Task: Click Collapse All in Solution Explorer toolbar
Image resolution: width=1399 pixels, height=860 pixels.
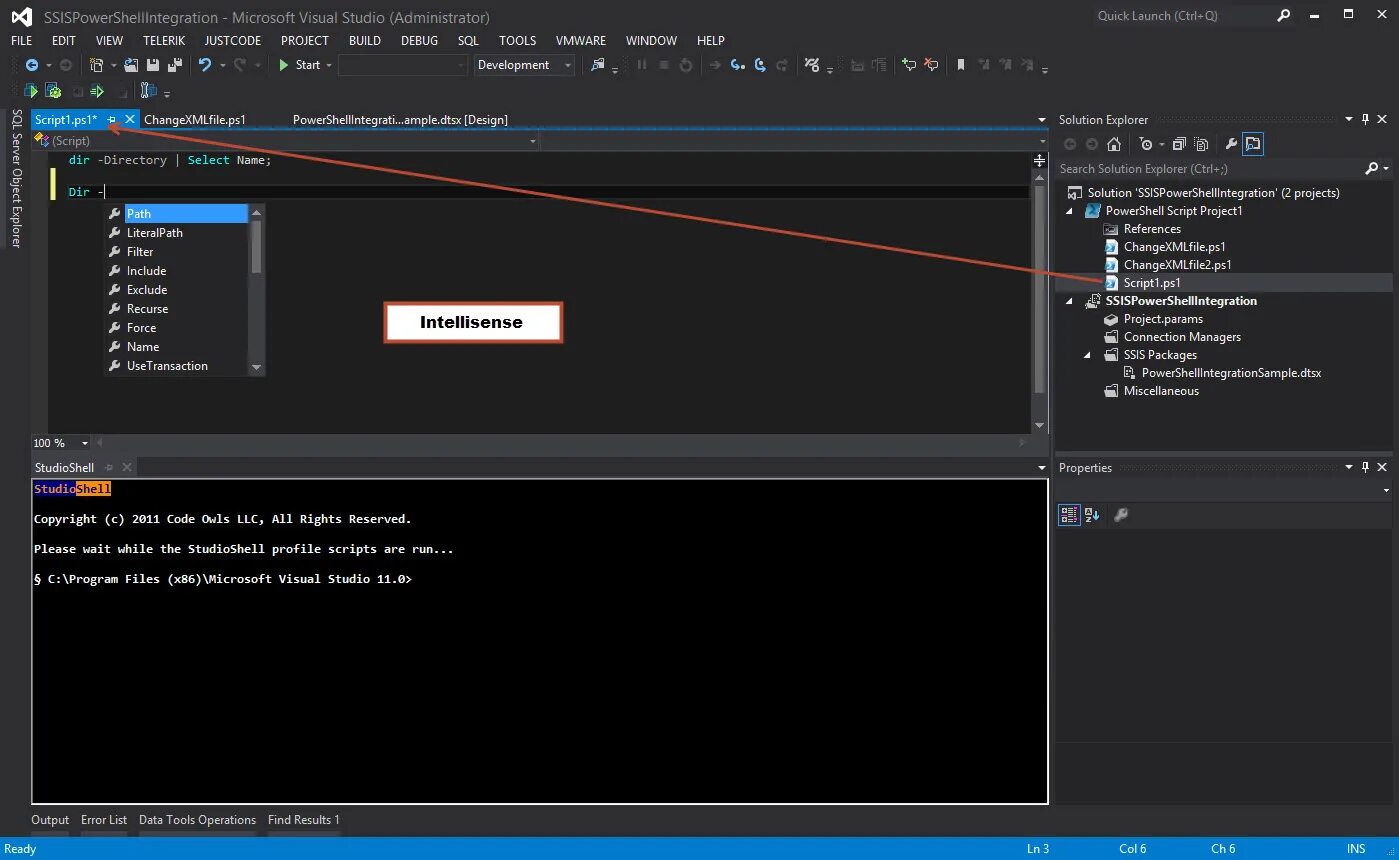Action: click(x=1179, y=144)
